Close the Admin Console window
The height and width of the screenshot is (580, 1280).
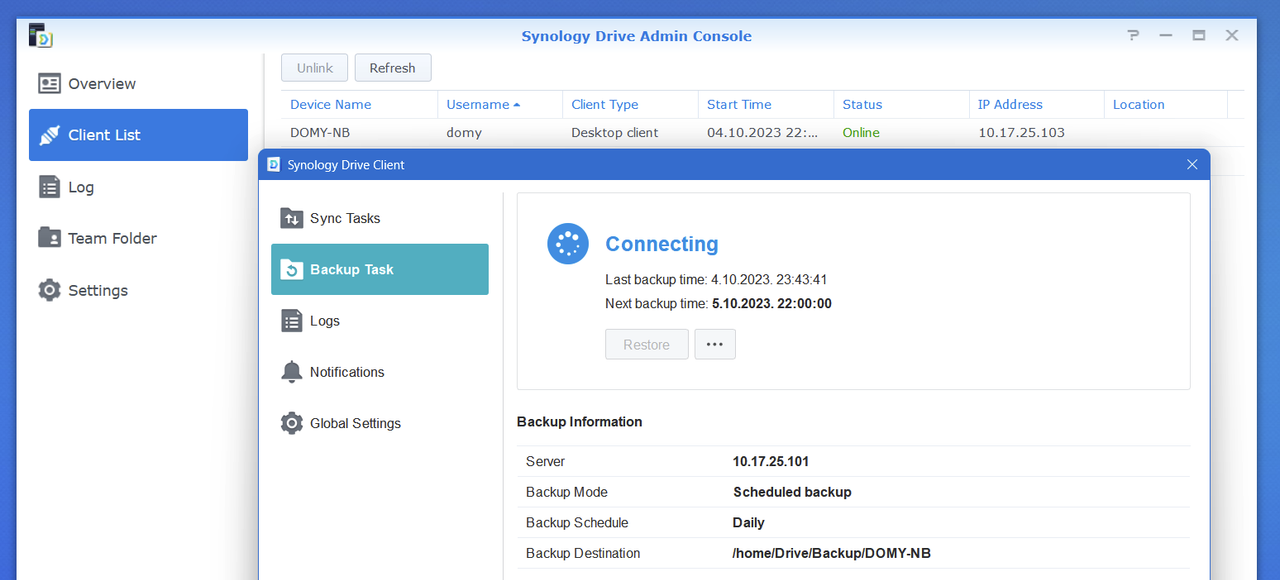(x=1232, y=35)
